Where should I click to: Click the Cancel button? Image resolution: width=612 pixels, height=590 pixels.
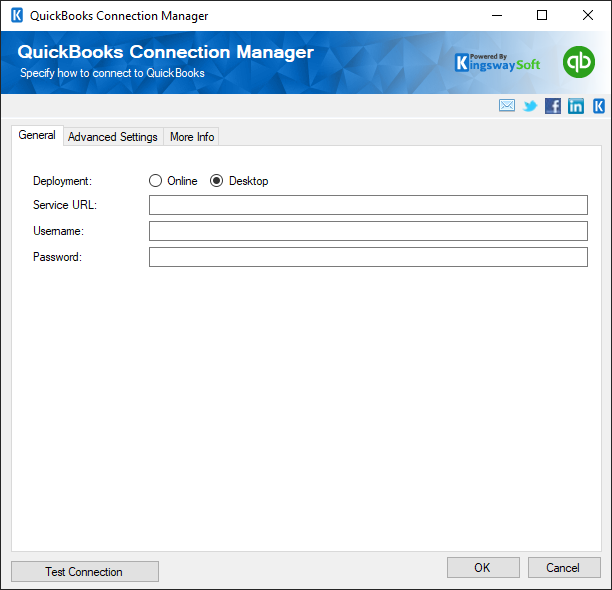(564, 568)
